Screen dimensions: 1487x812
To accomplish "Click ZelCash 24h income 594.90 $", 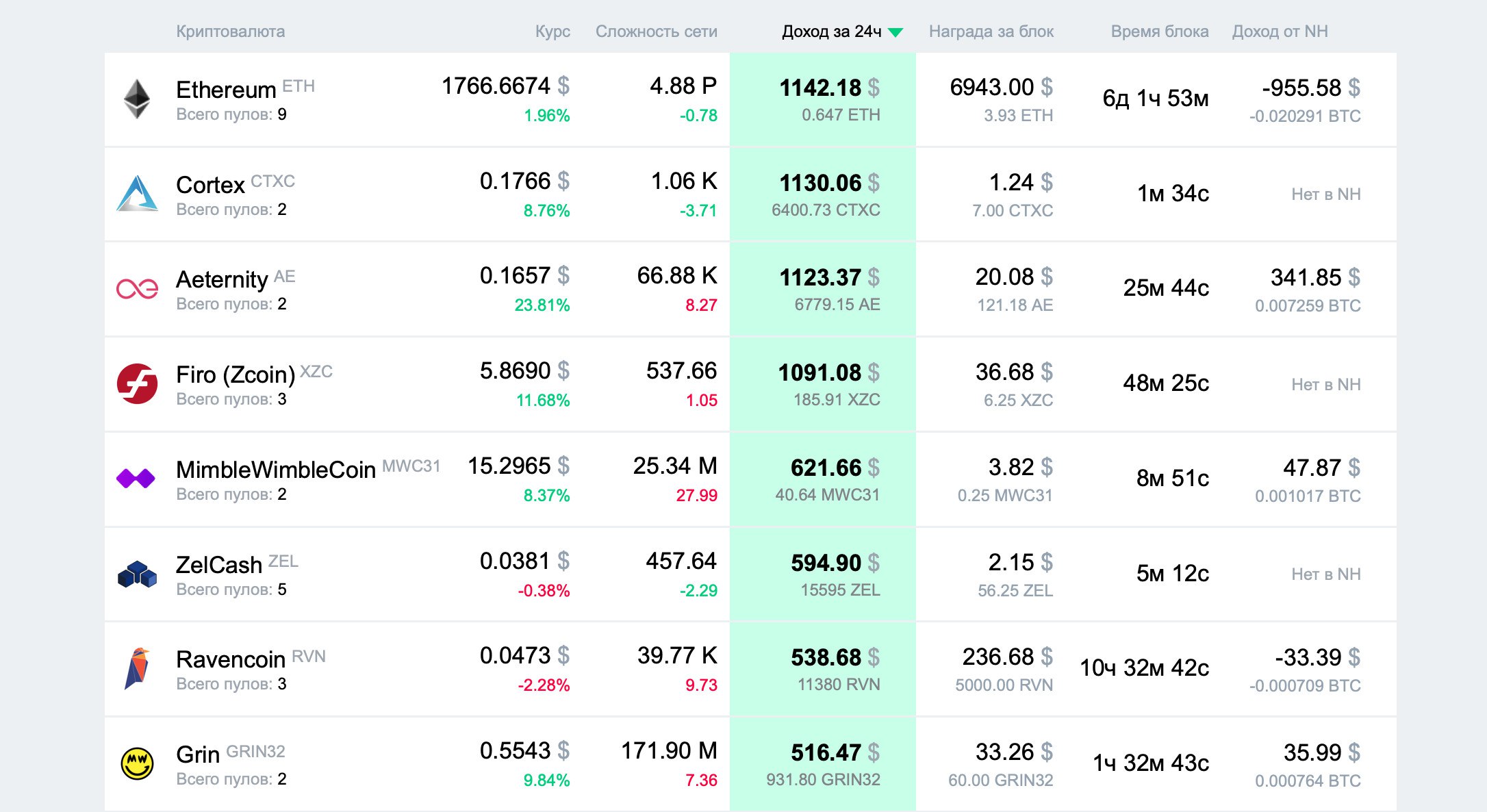I will point(835,563).
